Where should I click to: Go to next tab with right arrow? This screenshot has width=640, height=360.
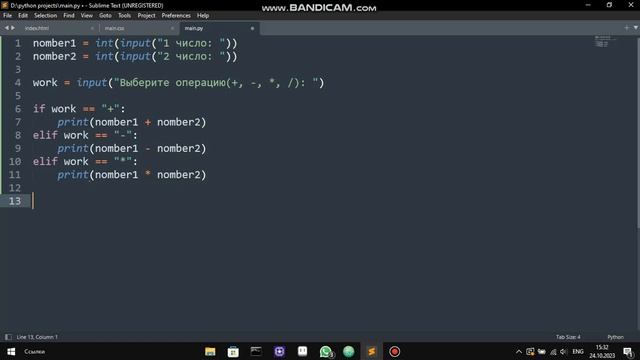tap(13, 28)
